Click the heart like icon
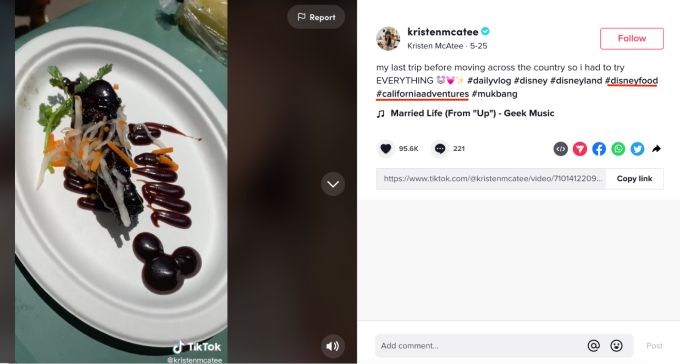 tap(386, 149)
